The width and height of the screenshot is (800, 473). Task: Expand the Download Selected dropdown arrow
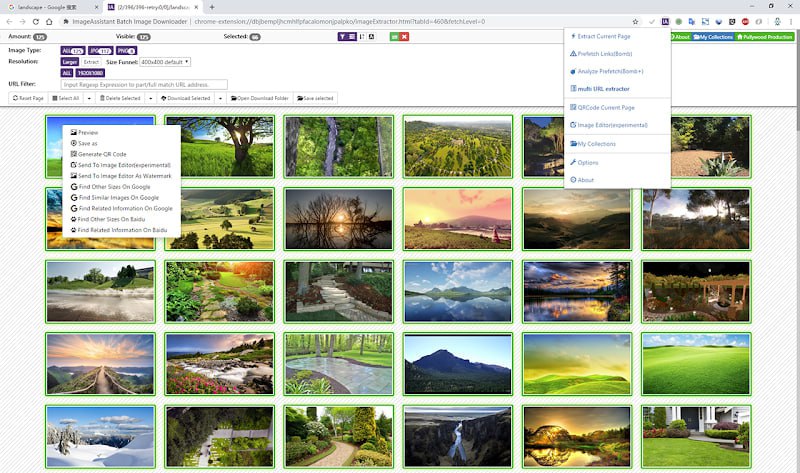coord(220,98)
